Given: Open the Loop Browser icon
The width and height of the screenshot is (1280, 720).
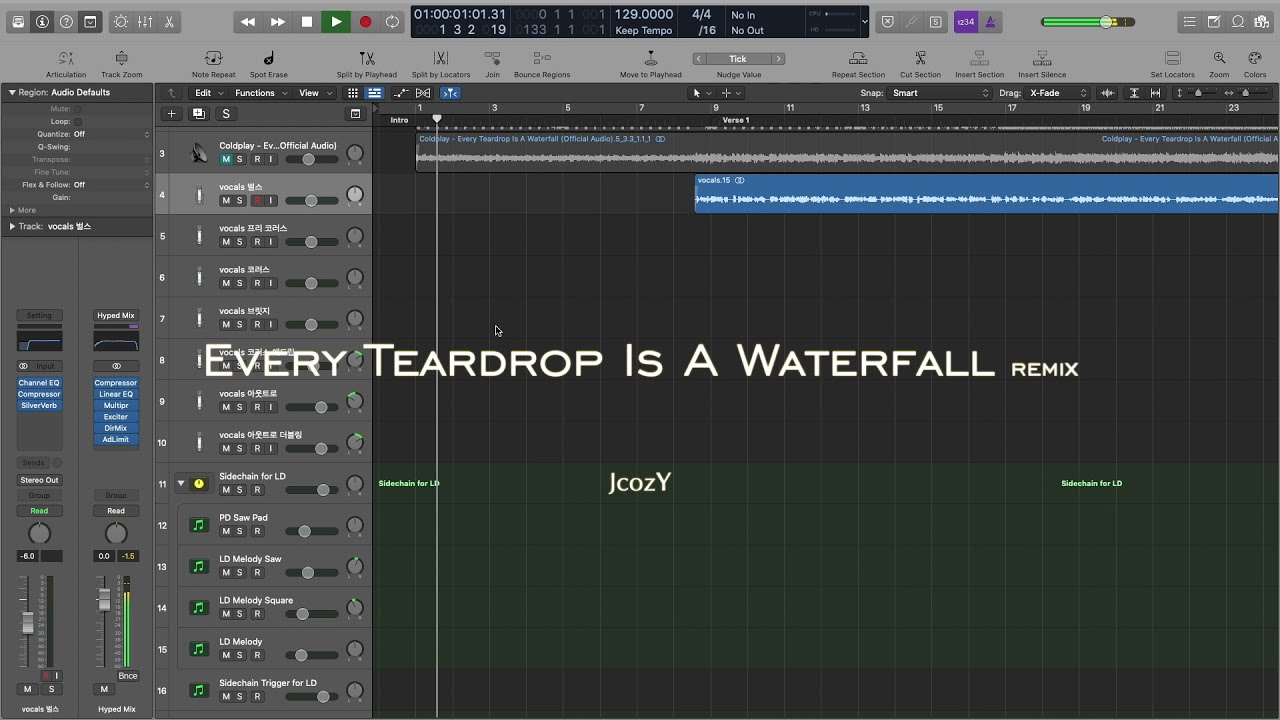Looking at the screenshot, I should tap(1238, 22).
